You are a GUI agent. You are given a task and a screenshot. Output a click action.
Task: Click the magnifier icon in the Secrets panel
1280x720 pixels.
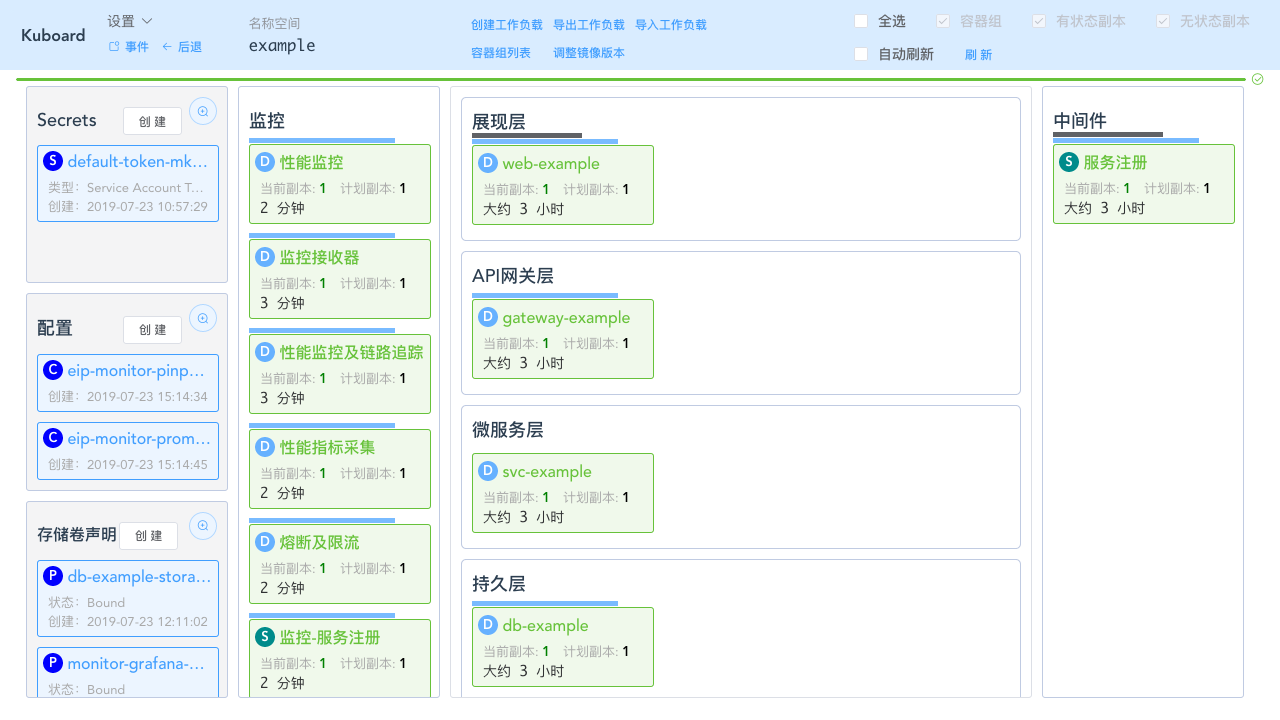(203, 111)
